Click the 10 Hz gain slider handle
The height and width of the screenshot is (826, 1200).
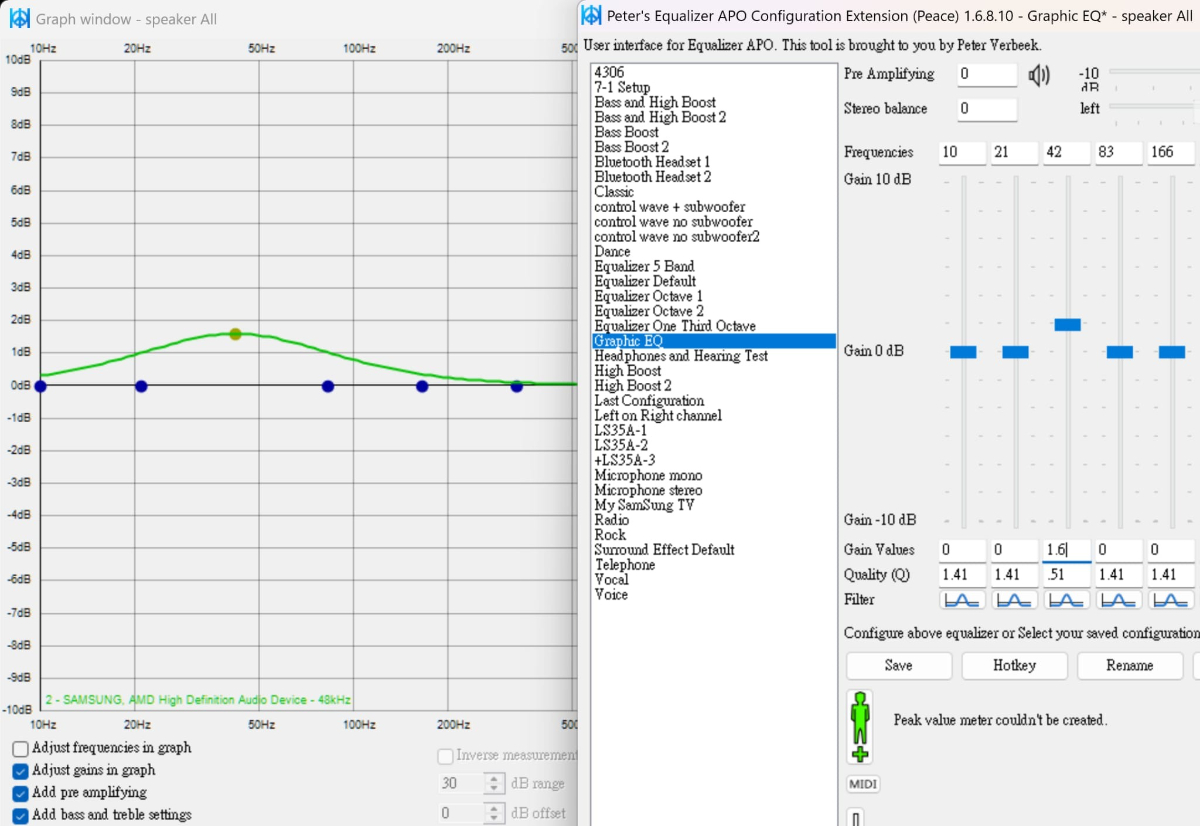point(963,352)
